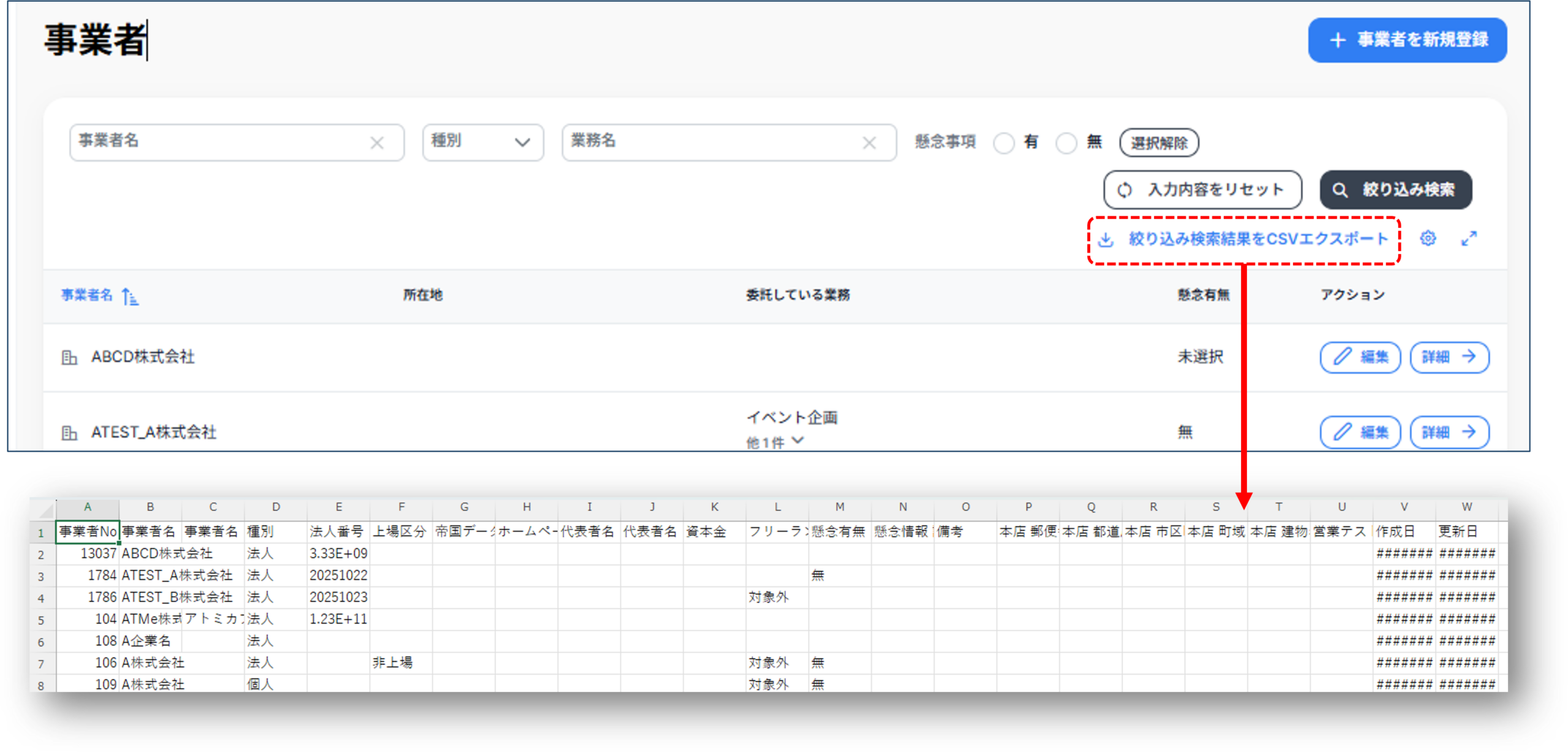Viewport: 1568px width, 752px height.
Task: Clear the 事業者名 field with its X icon
Action: (377, 143)
